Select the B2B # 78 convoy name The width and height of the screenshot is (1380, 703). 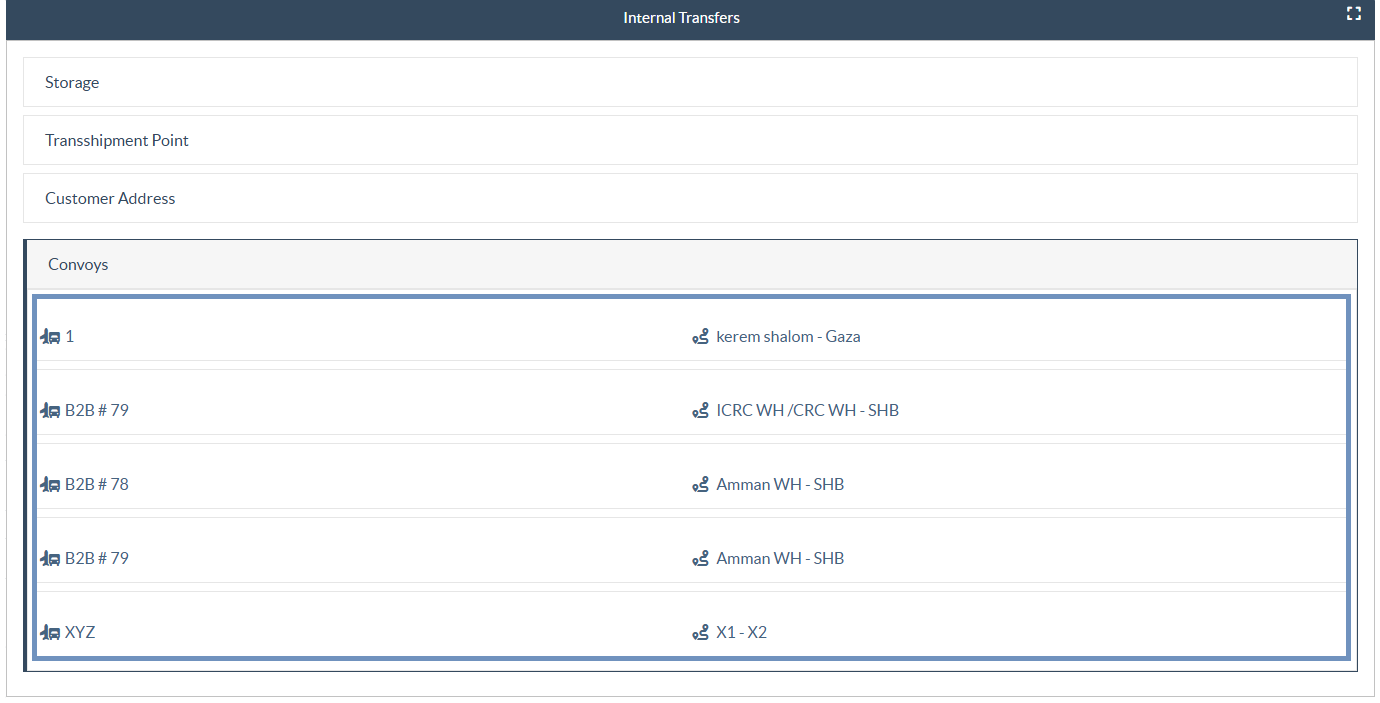pos(97,485)
